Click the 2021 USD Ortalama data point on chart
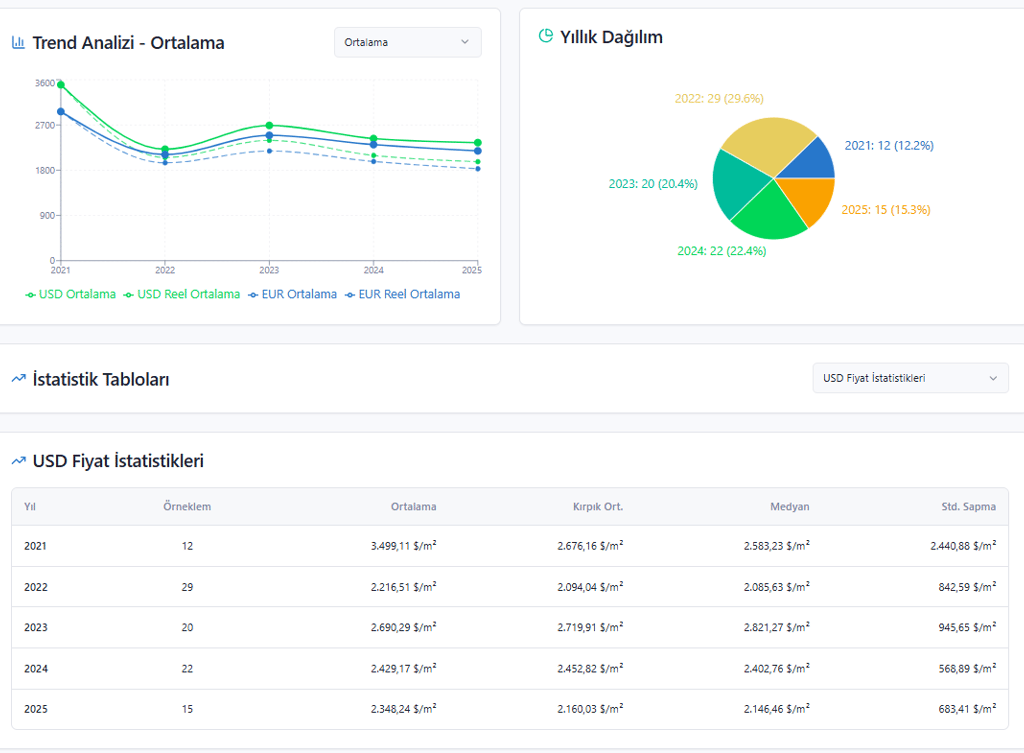The height and width of the screenshot is (753, 1024). [61, 85]
